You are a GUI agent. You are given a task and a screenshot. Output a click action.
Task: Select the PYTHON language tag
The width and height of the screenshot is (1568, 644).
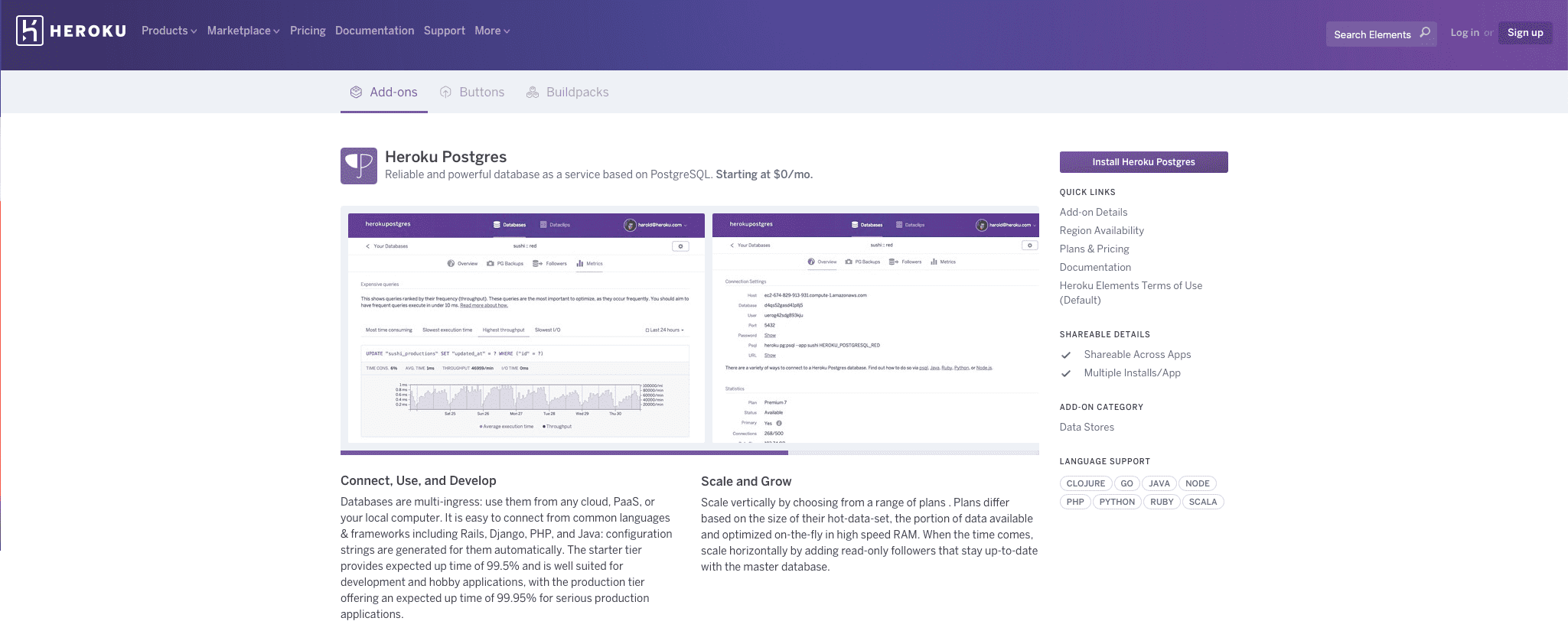coord(1117,502)
